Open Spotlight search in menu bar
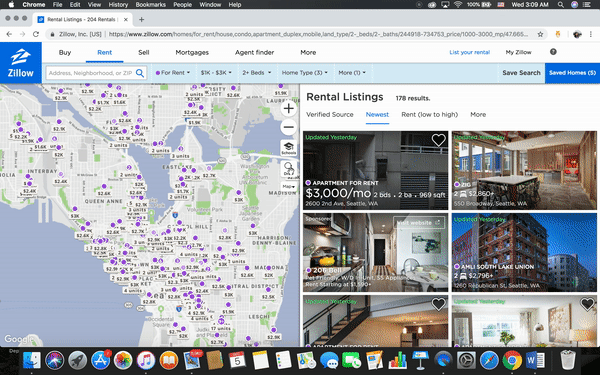 click(x=560, y=5)
